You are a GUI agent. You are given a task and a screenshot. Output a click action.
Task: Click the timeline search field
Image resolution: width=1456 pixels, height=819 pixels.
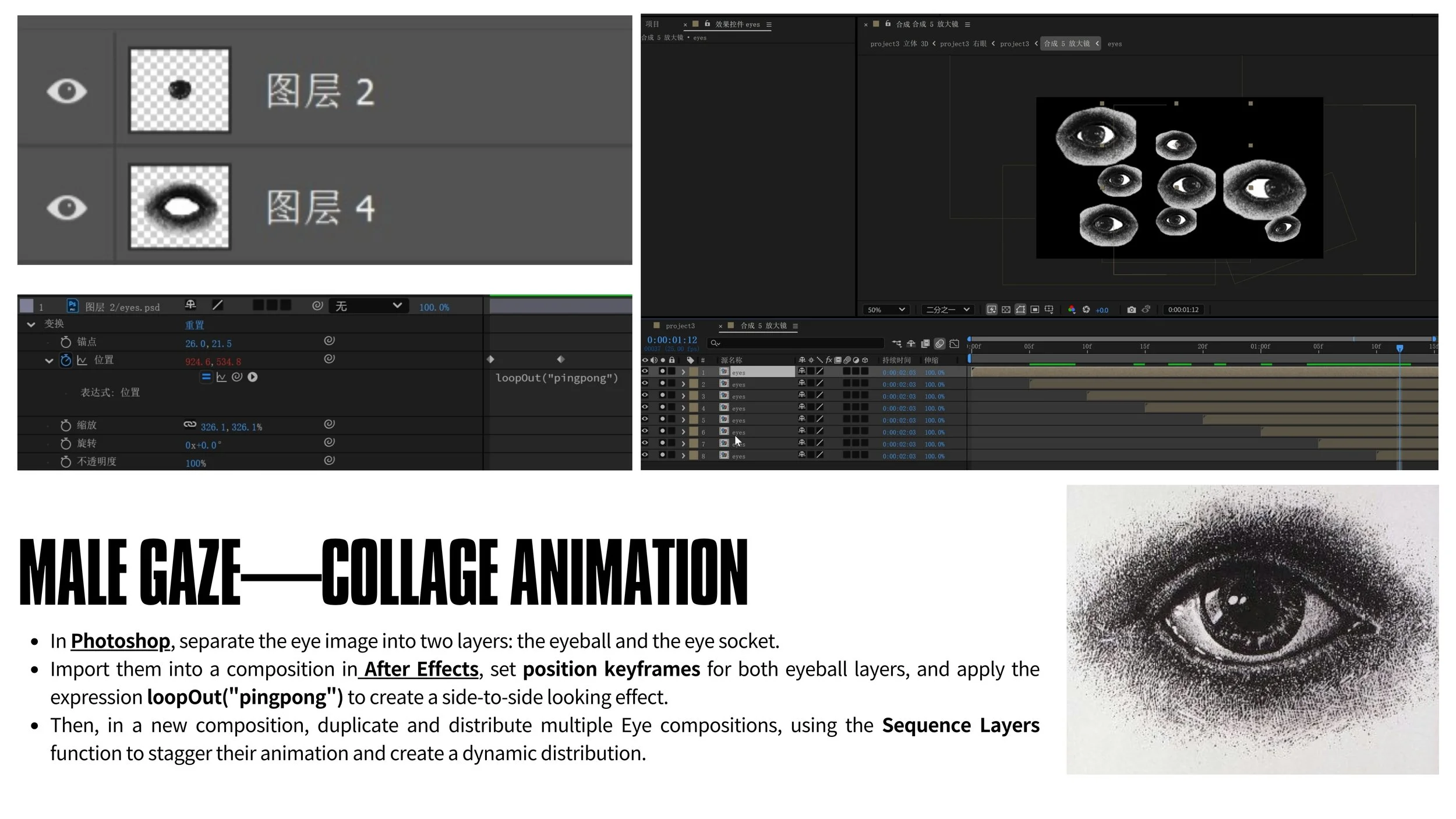point(795,344)
